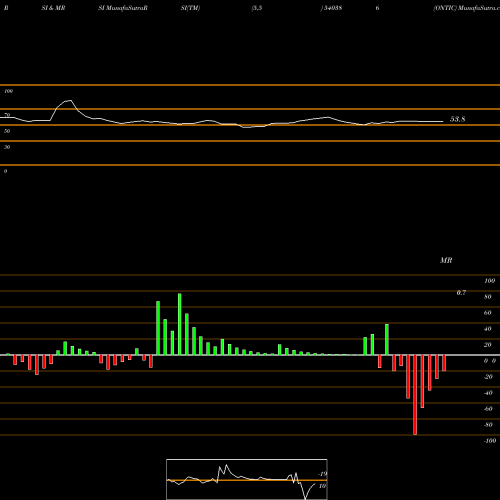Image resolution: width=500 pixels, height=500 pixels.
Task: Click the MR scale label -100
Action: (490, 441)
